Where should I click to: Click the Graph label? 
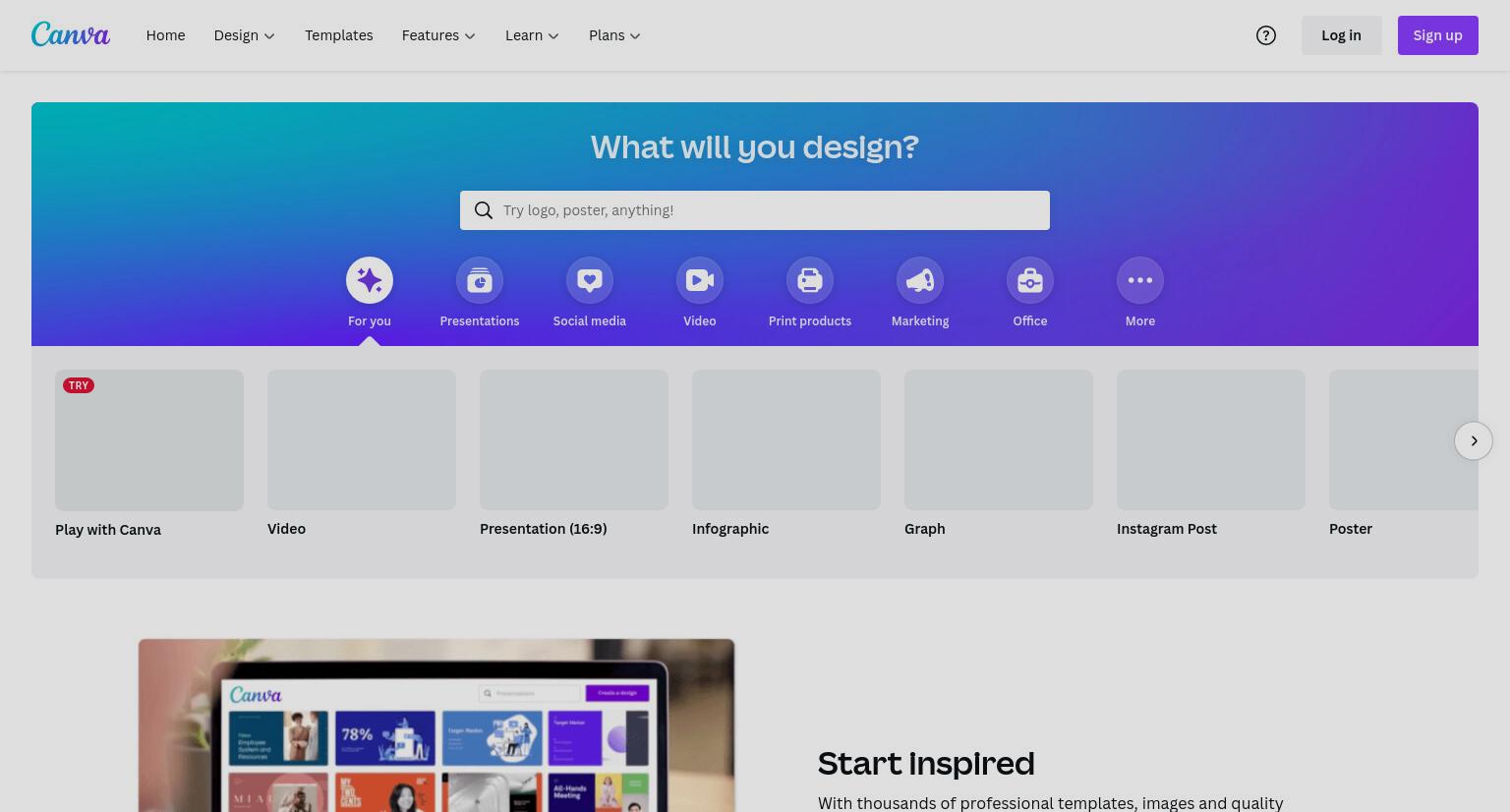click(925, 529)
